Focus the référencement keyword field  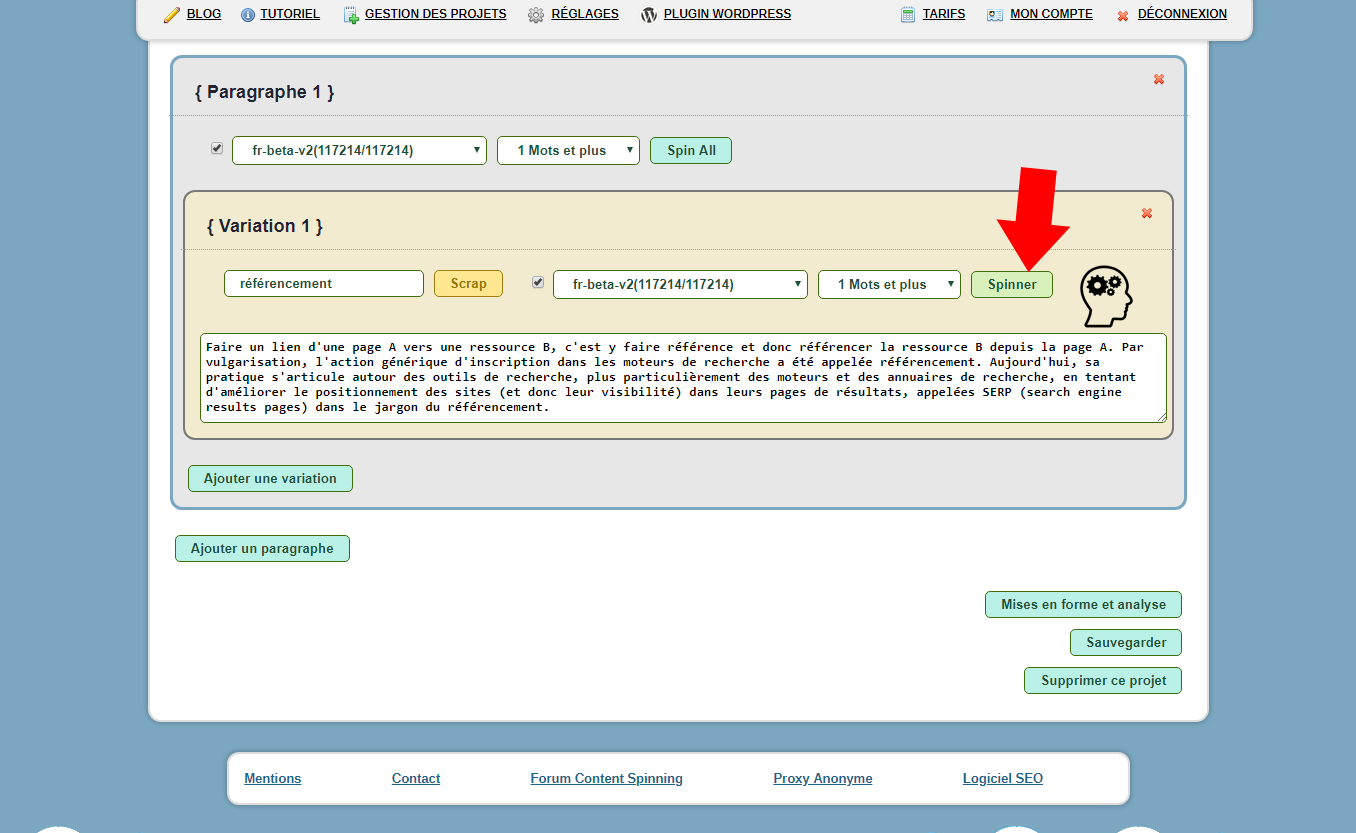click(324, 283)
